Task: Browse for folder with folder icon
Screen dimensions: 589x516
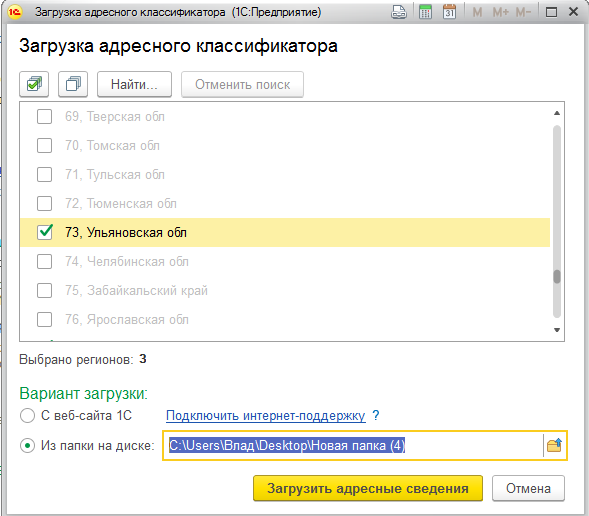Action: point(554,445)
